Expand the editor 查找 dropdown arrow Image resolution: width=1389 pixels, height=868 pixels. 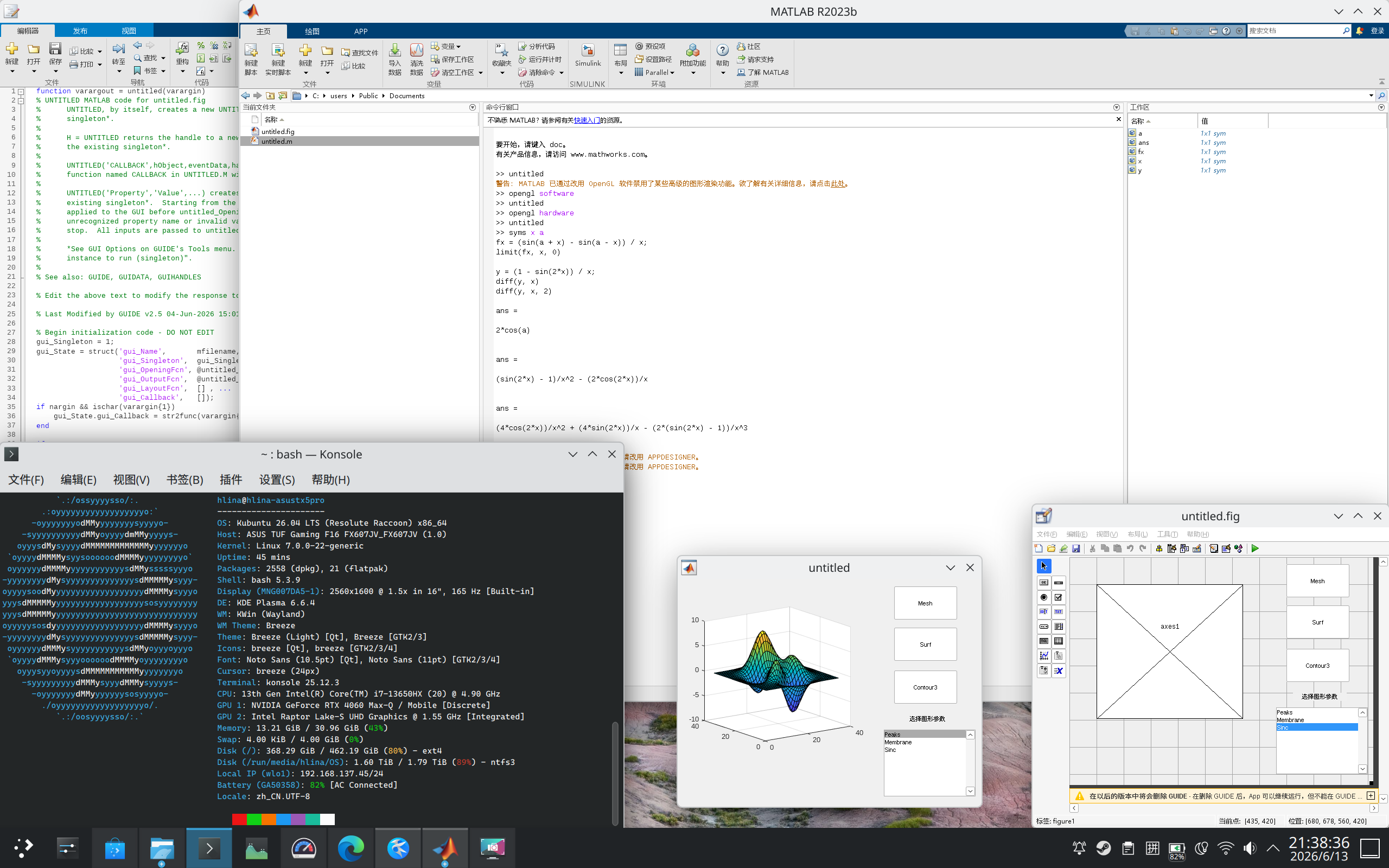pos(163,58)
